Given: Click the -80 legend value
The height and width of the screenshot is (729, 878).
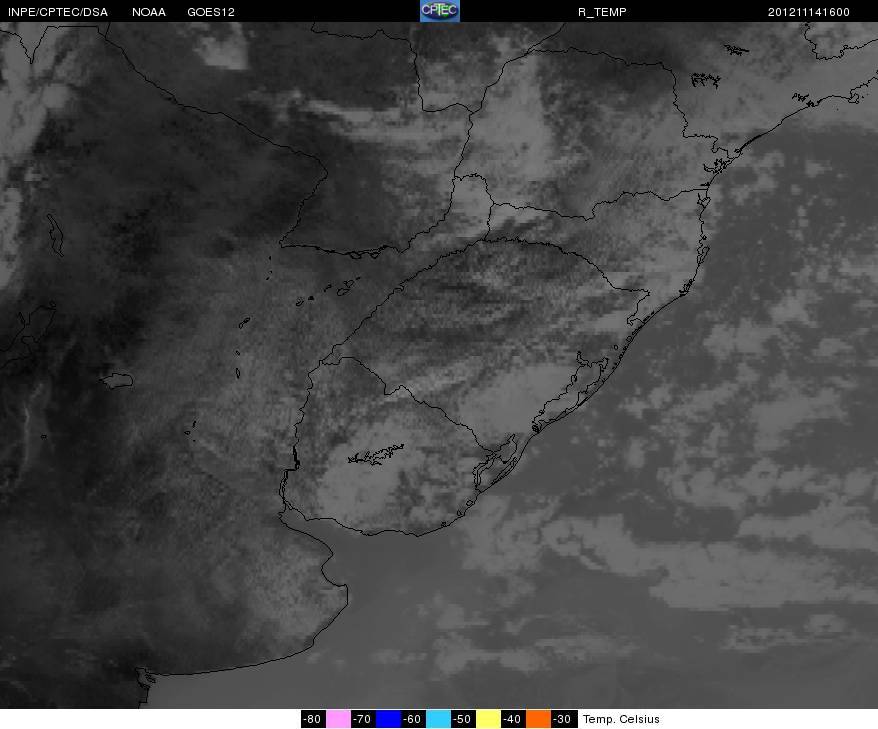Looking at the screenshot, I should [x=313, y=719].
